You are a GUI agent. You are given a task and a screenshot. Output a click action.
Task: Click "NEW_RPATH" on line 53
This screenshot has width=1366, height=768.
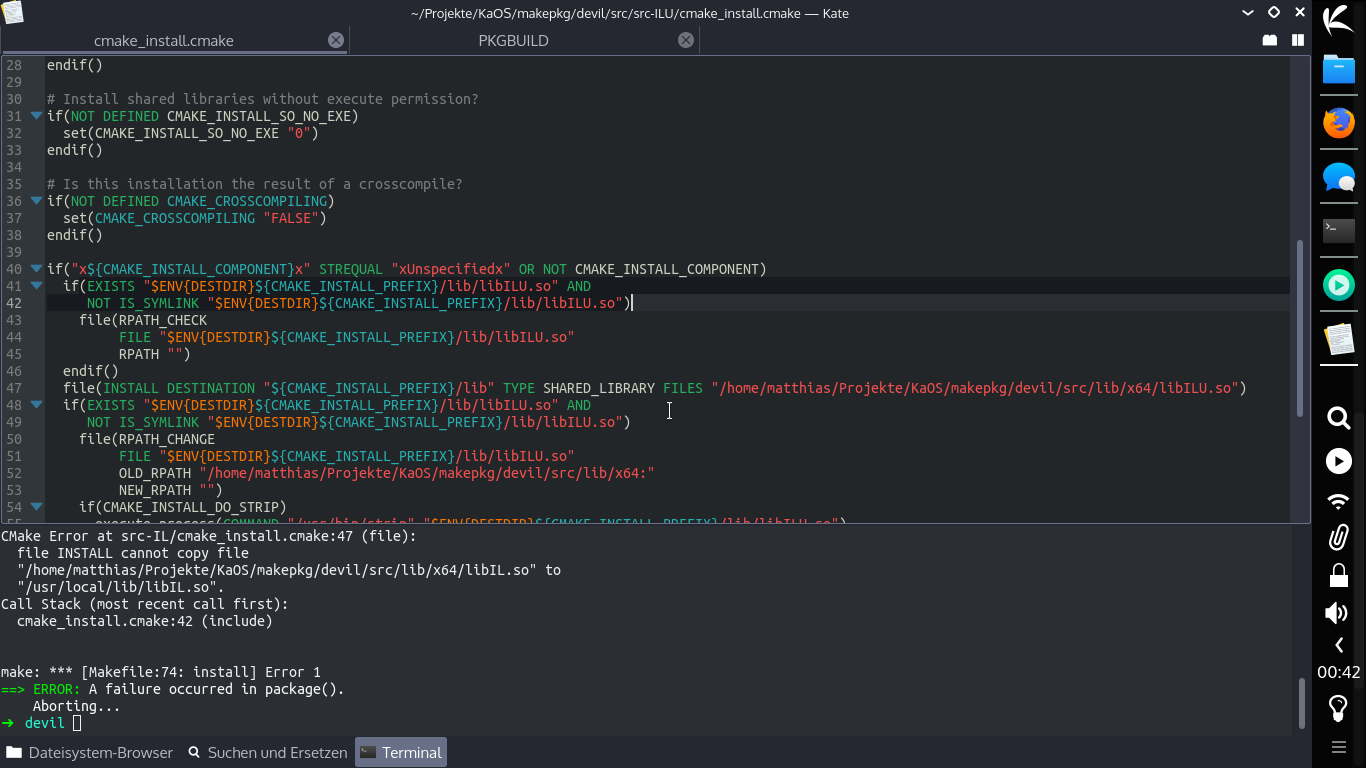click(x=154, y=490)
